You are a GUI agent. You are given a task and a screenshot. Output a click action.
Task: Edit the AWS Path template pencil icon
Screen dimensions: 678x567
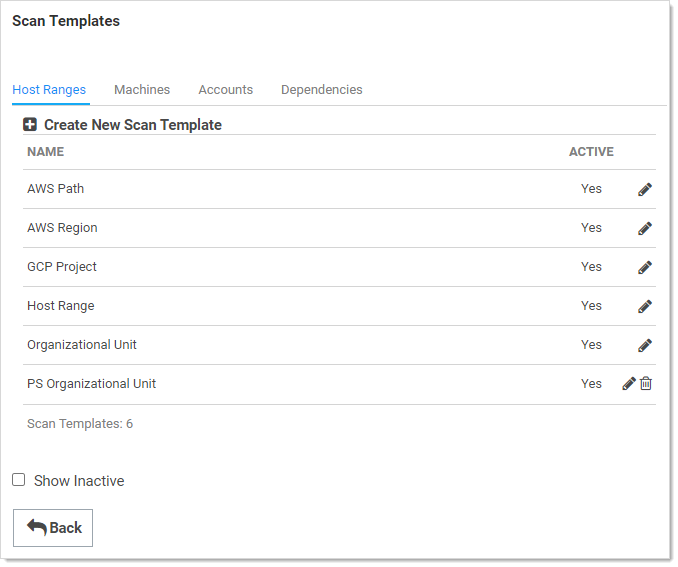click(645, 189)
